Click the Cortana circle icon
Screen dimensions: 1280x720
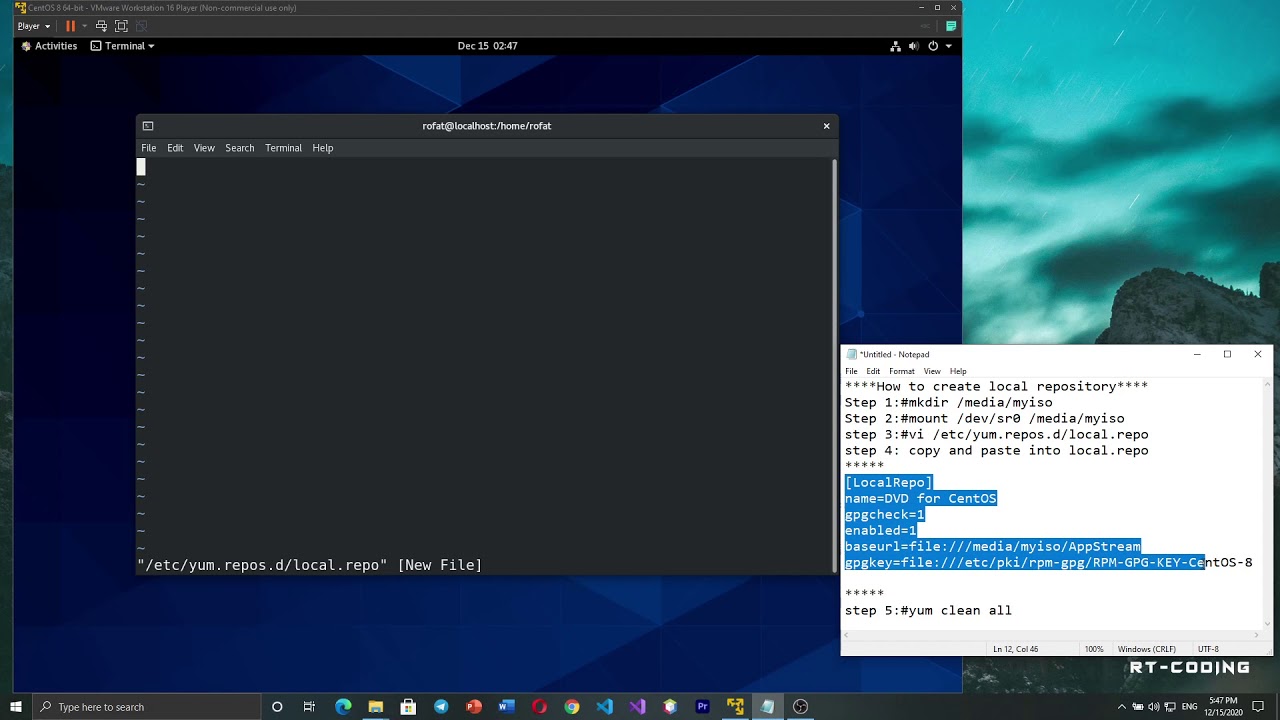tap(277, 707)
